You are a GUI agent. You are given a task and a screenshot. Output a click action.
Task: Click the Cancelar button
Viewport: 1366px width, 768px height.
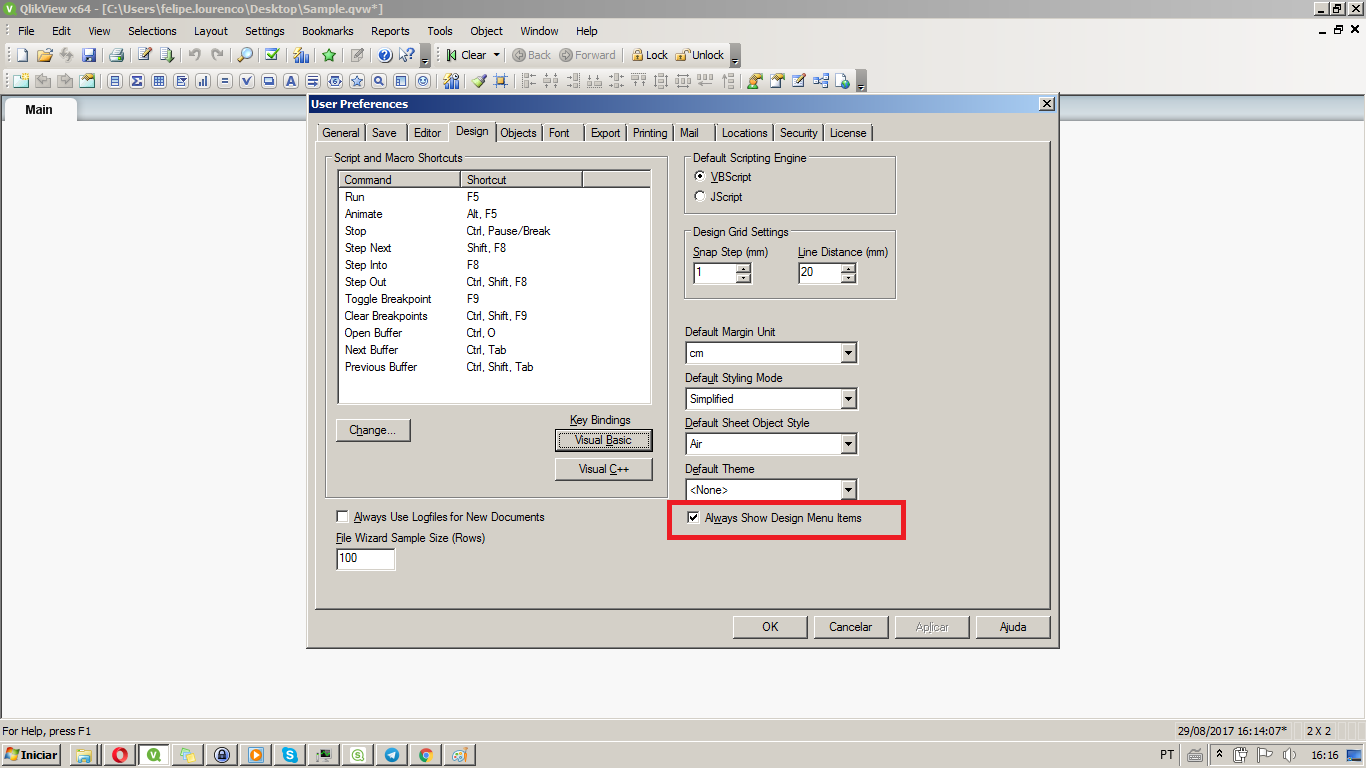pyautogui.click(x=851, y=627)
